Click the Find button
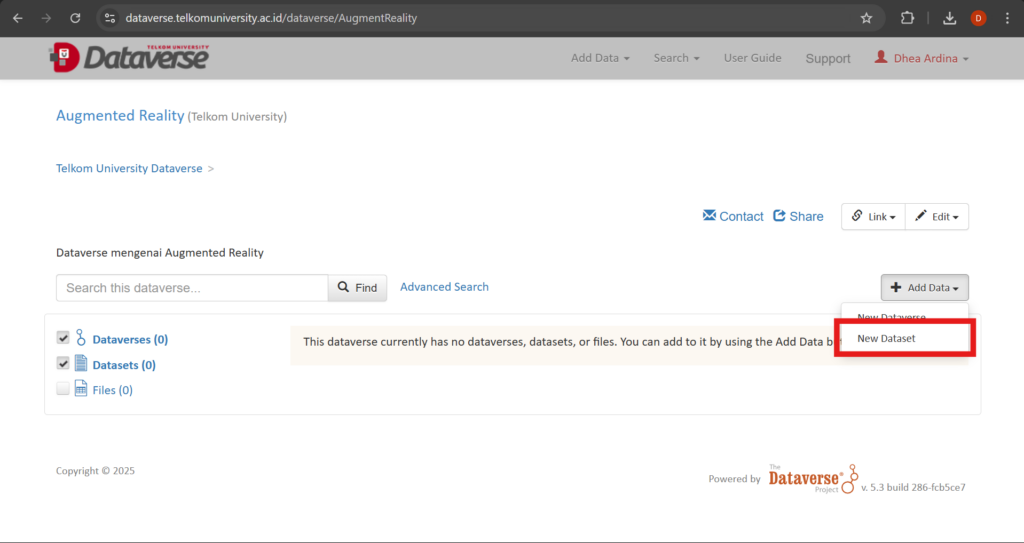The height and width of the screenshot is (543, 1024). coord(357,288)
